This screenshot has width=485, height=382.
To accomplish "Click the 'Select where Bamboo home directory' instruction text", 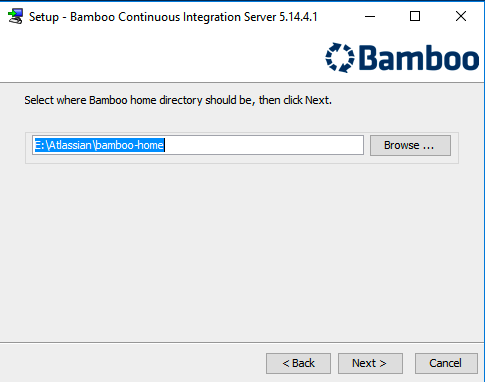I will coord(113,100).
